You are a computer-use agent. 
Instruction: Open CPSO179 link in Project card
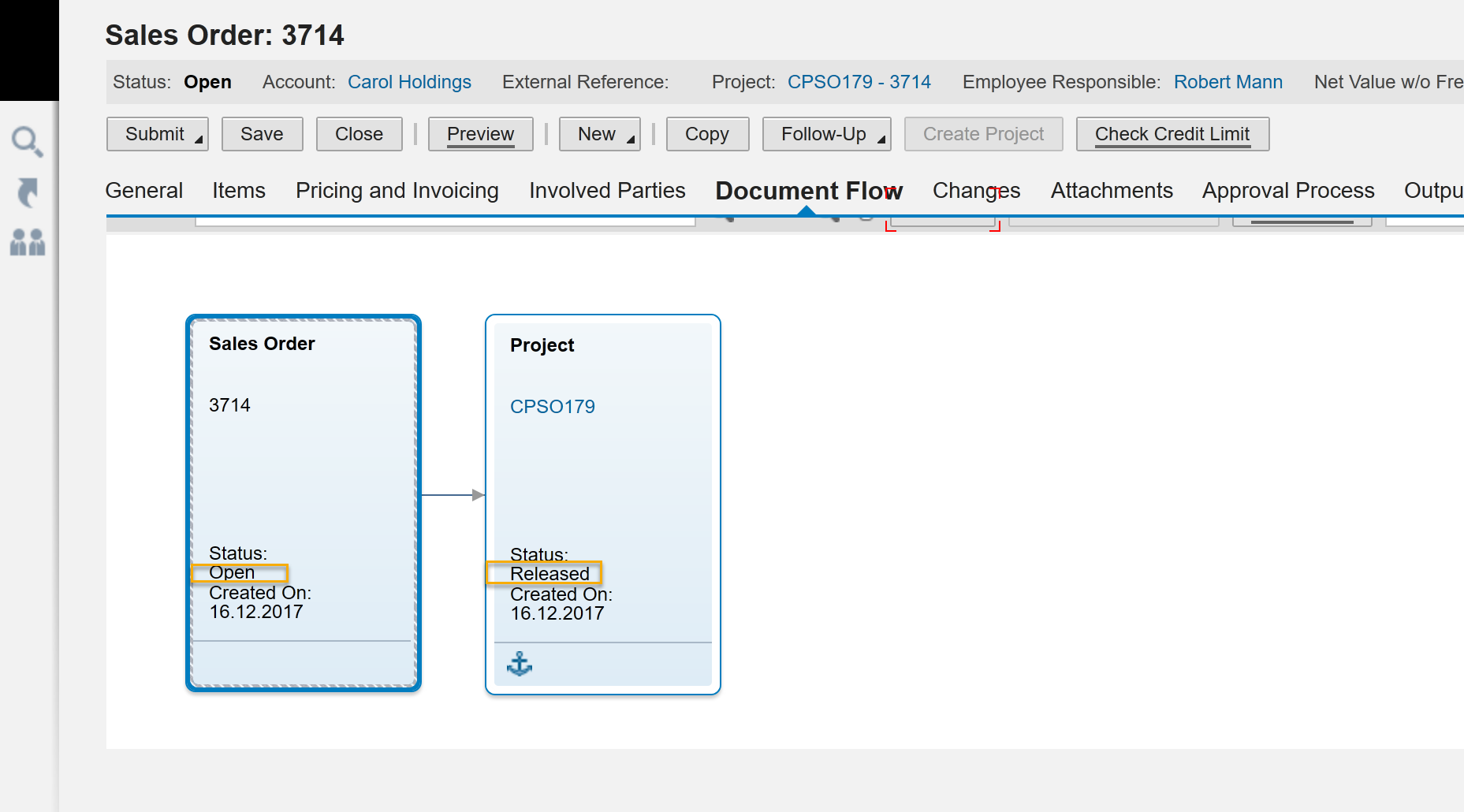(552, 407)
